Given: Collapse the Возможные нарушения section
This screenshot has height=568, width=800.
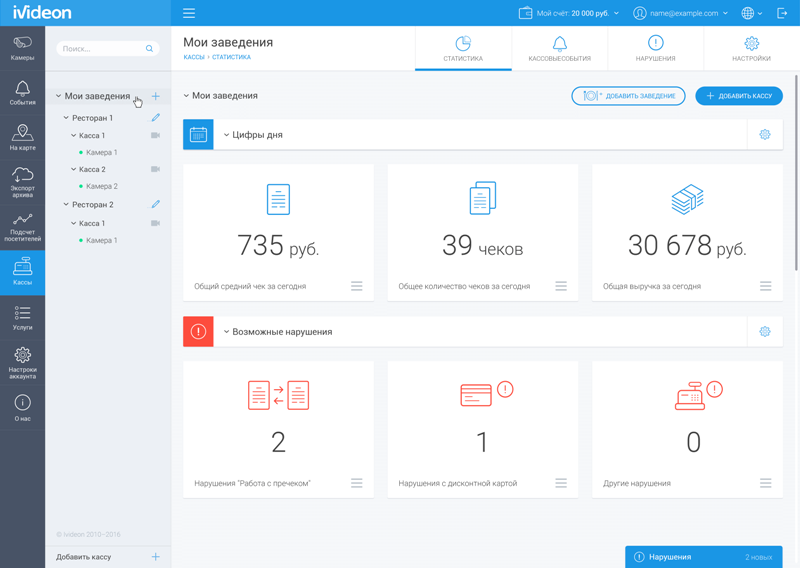Looking at the screenshot, I should [x=227, y=332].
